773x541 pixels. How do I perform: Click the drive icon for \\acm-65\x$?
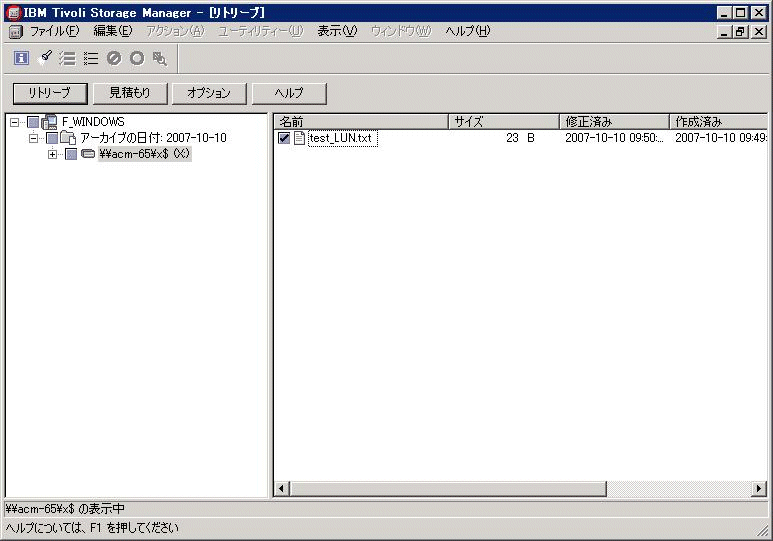pos(88,154)
